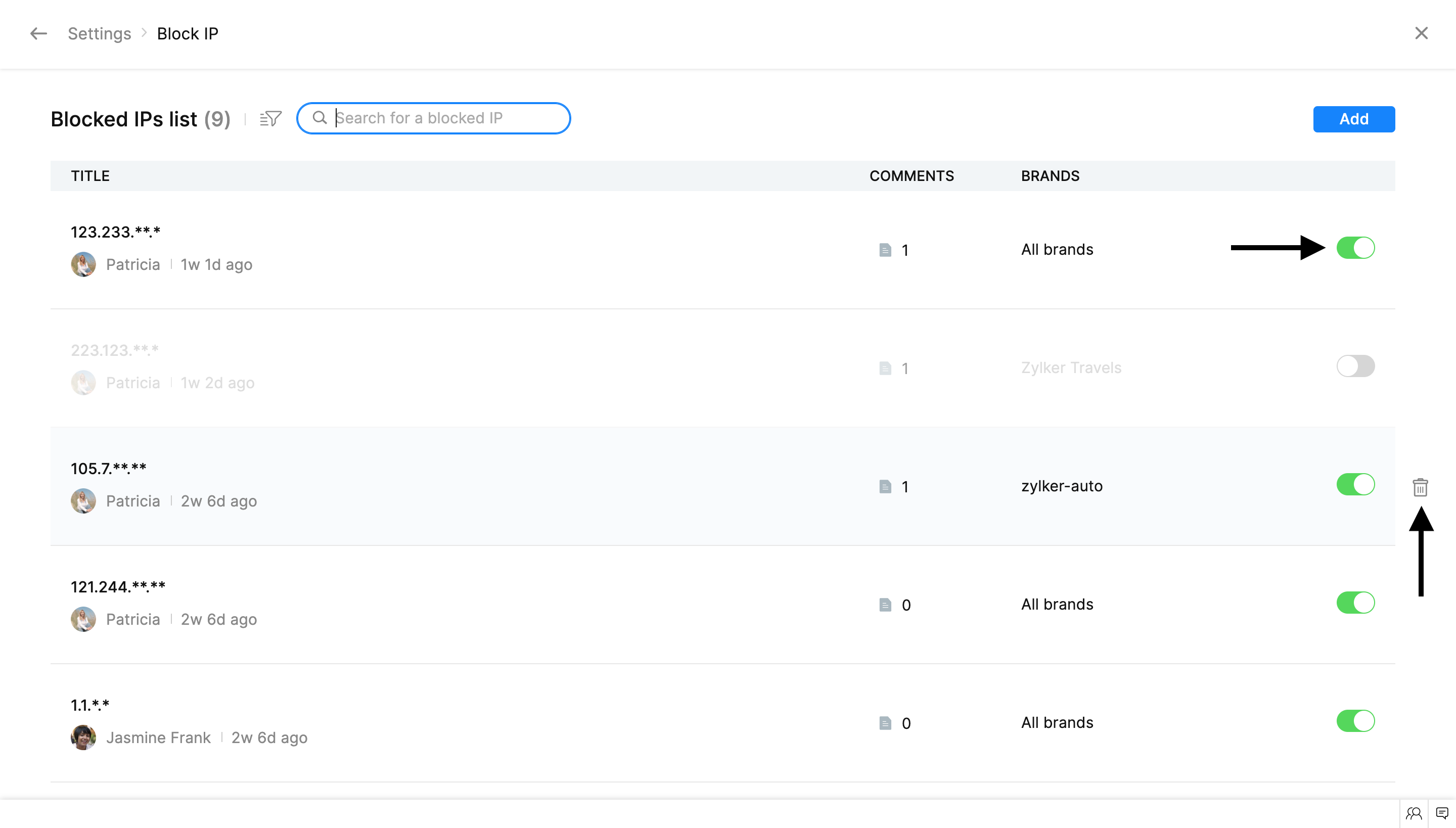The width and height of the screenshot is (1456, 828).
Task: Go to Settings in the breadcrumb
Action: click(x=100, y=33)
